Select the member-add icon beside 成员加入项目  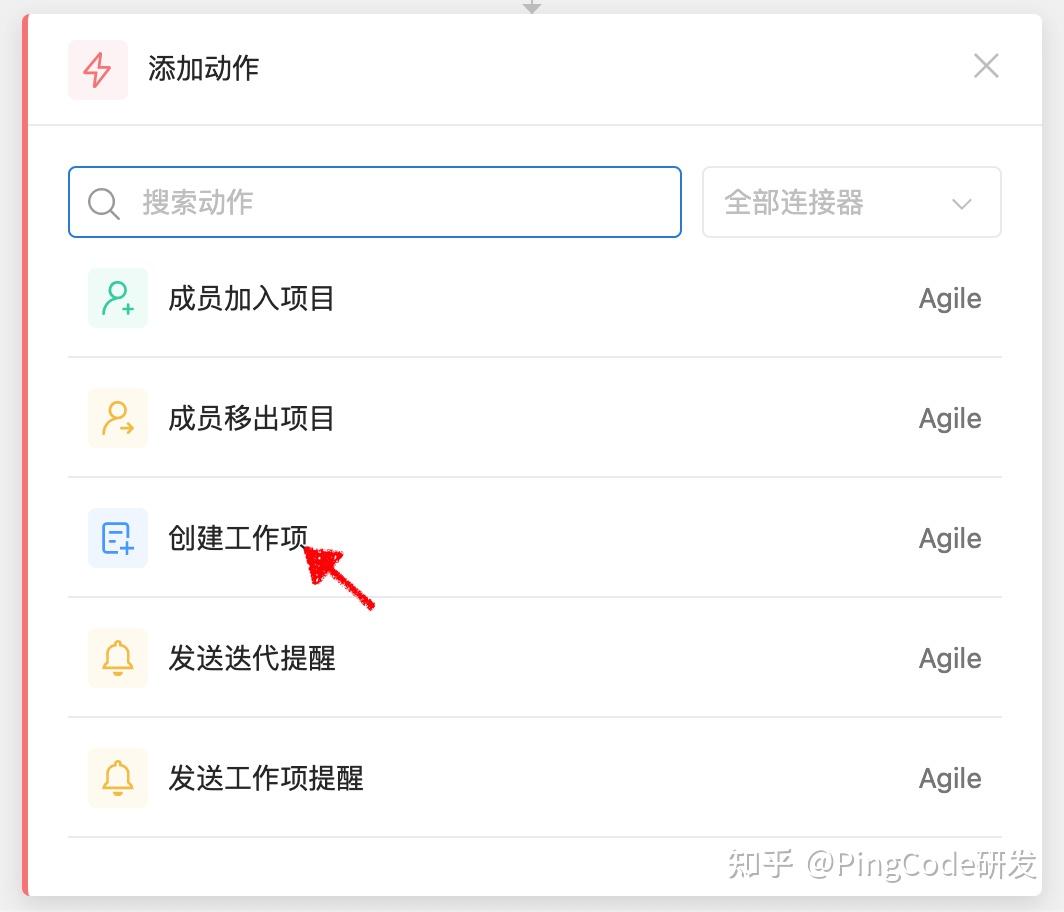tap(117, 297)
